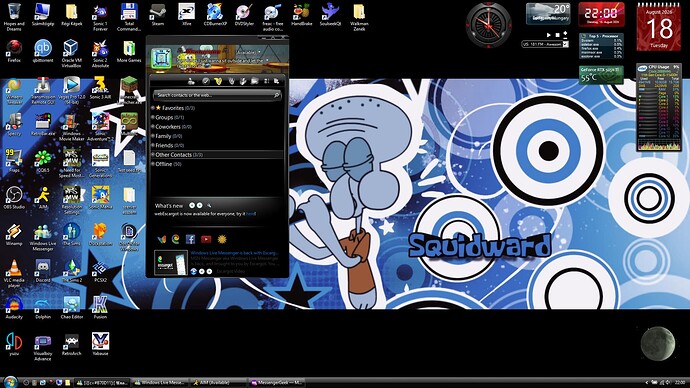Open Sonic Mania desktop icon
This screenshot has width=690, height=388.
click(x=100, y=197)
